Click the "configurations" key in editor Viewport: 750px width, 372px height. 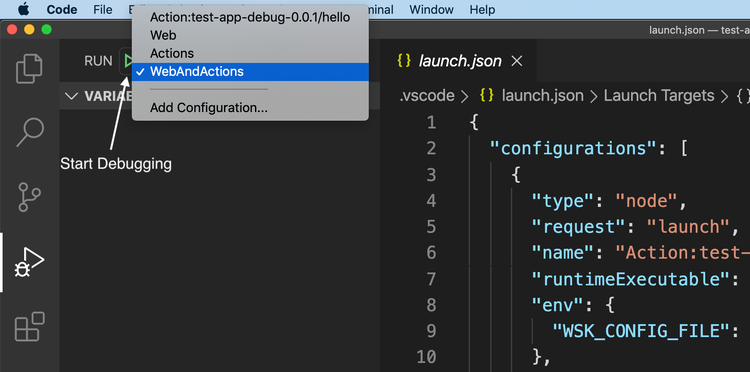point(574,149)
